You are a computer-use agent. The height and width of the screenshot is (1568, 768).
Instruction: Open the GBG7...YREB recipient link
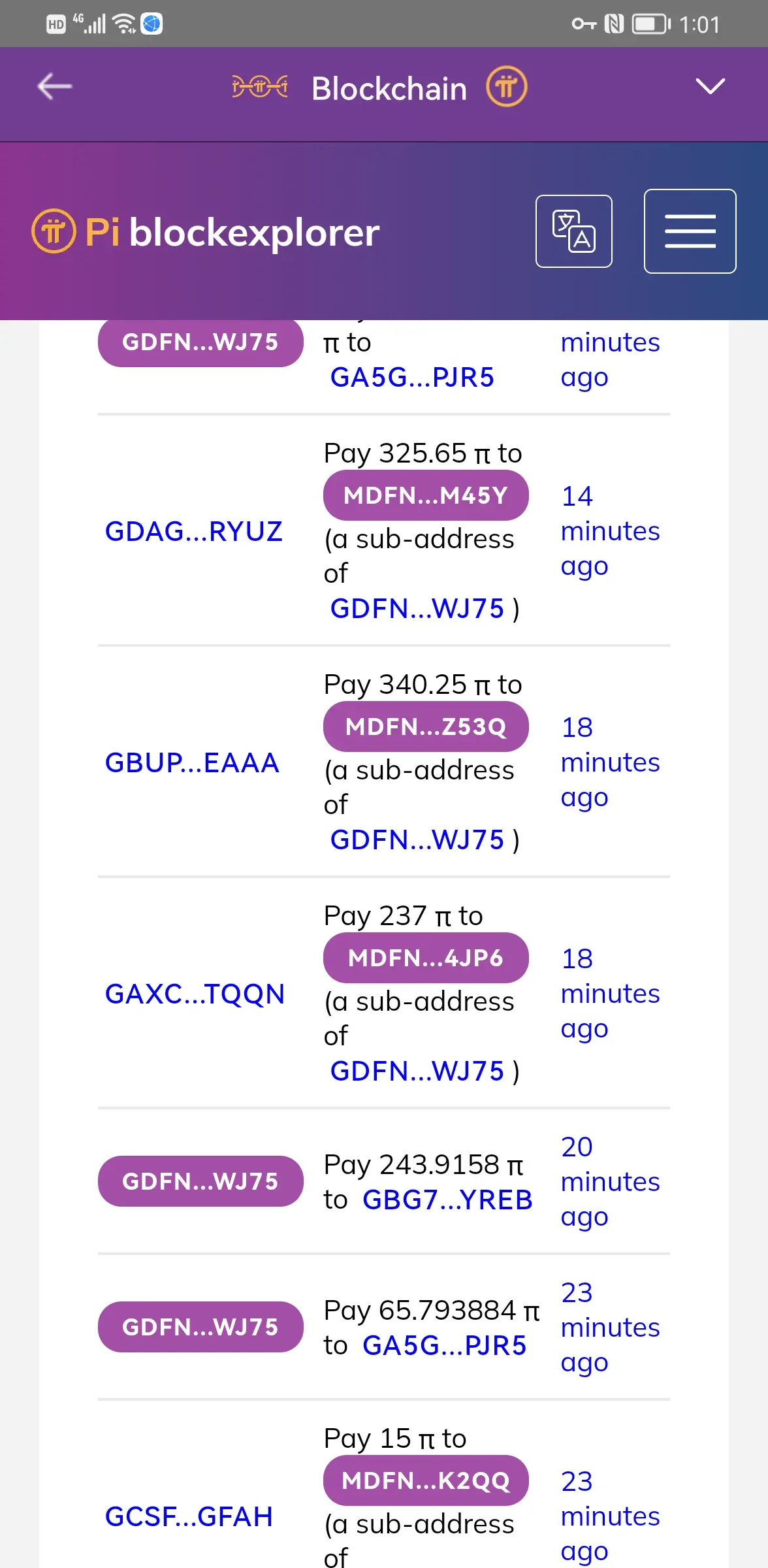click(447, 1200)
